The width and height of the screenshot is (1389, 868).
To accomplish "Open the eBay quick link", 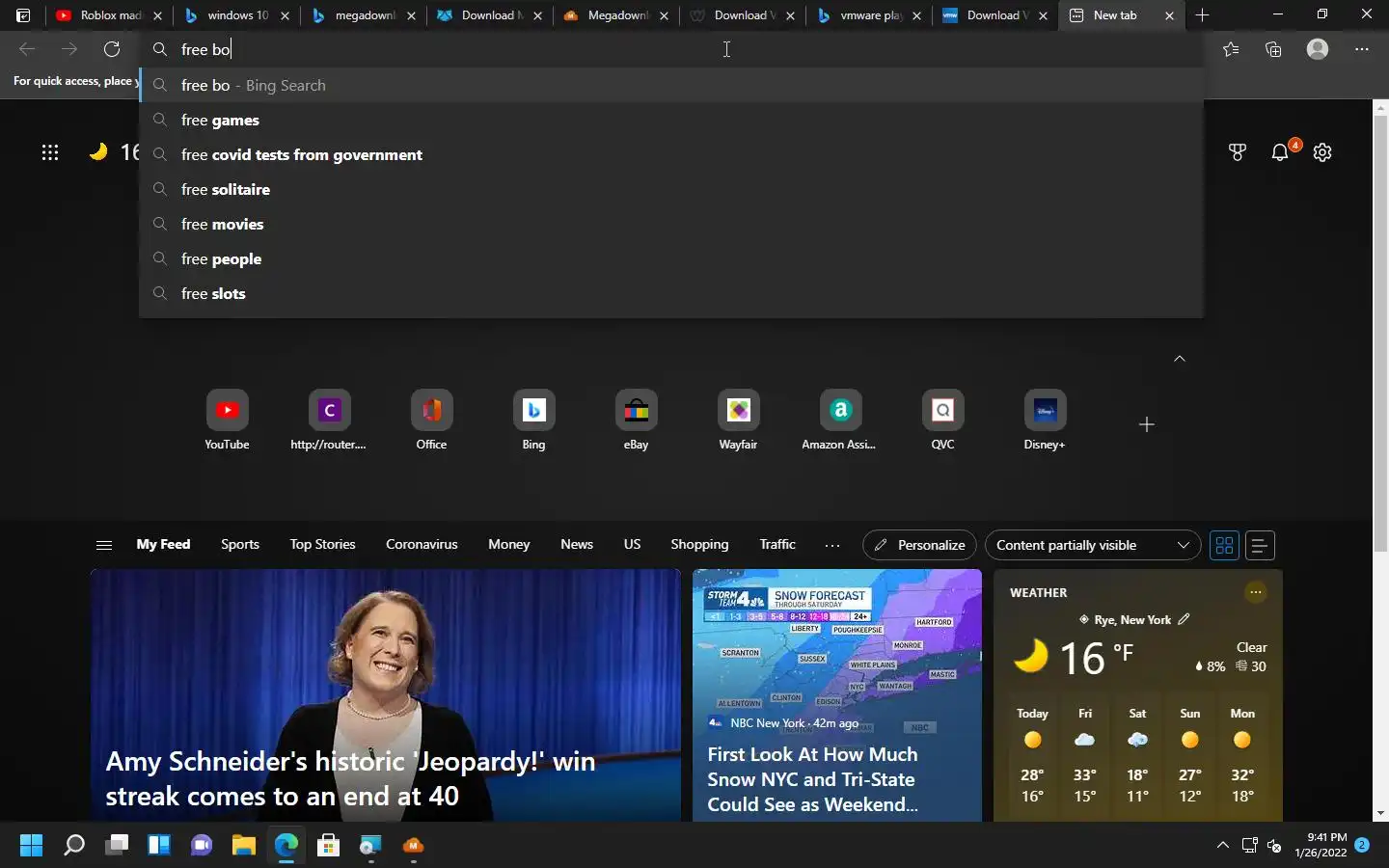I will coord(636,420).
